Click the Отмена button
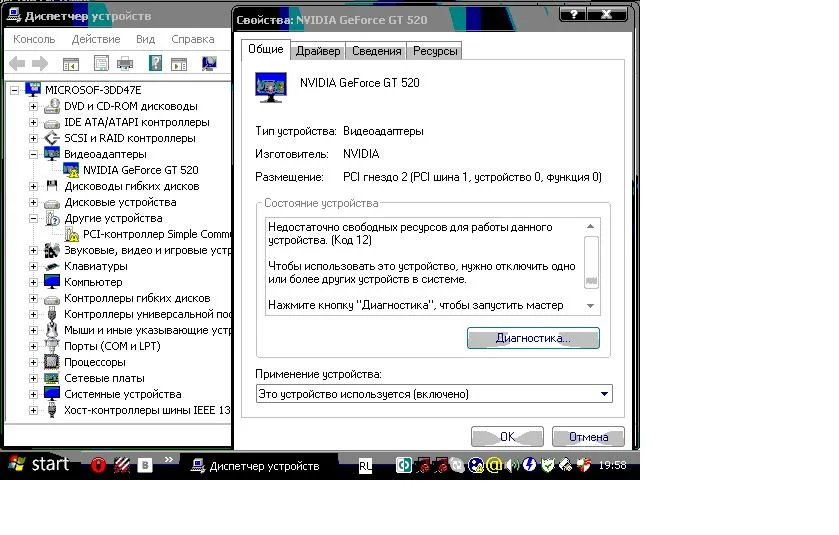Viewport: 839px width, 535px height. (588, 437)
